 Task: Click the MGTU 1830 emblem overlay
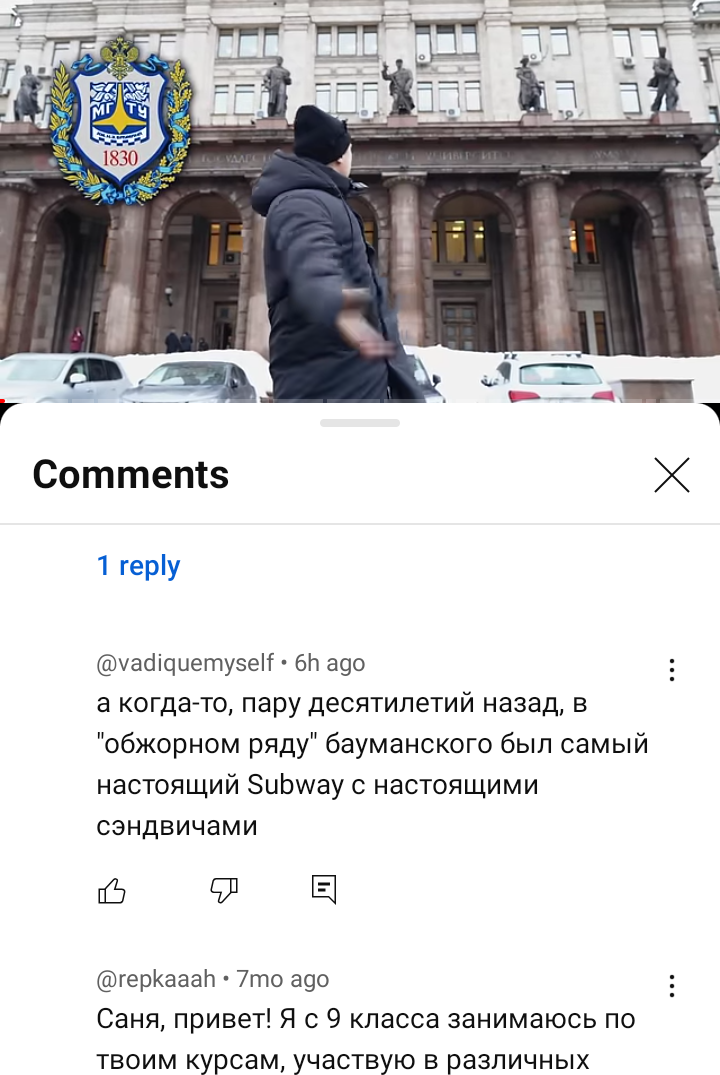pyautogui.click(x=121, y=121)
